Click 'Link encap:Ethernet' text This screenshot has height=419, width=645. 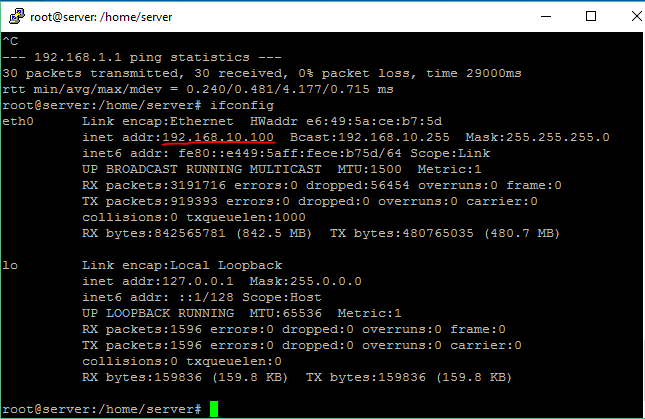pyautogui.click(x=158, y=121)
